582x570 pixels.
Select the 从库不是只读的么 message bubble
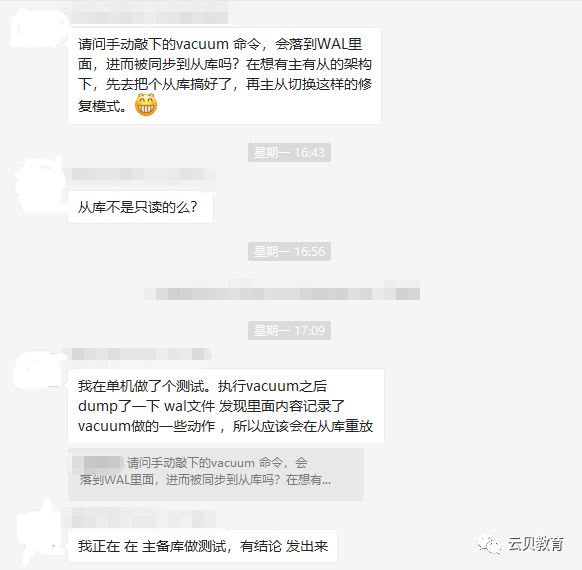[140, 207]
